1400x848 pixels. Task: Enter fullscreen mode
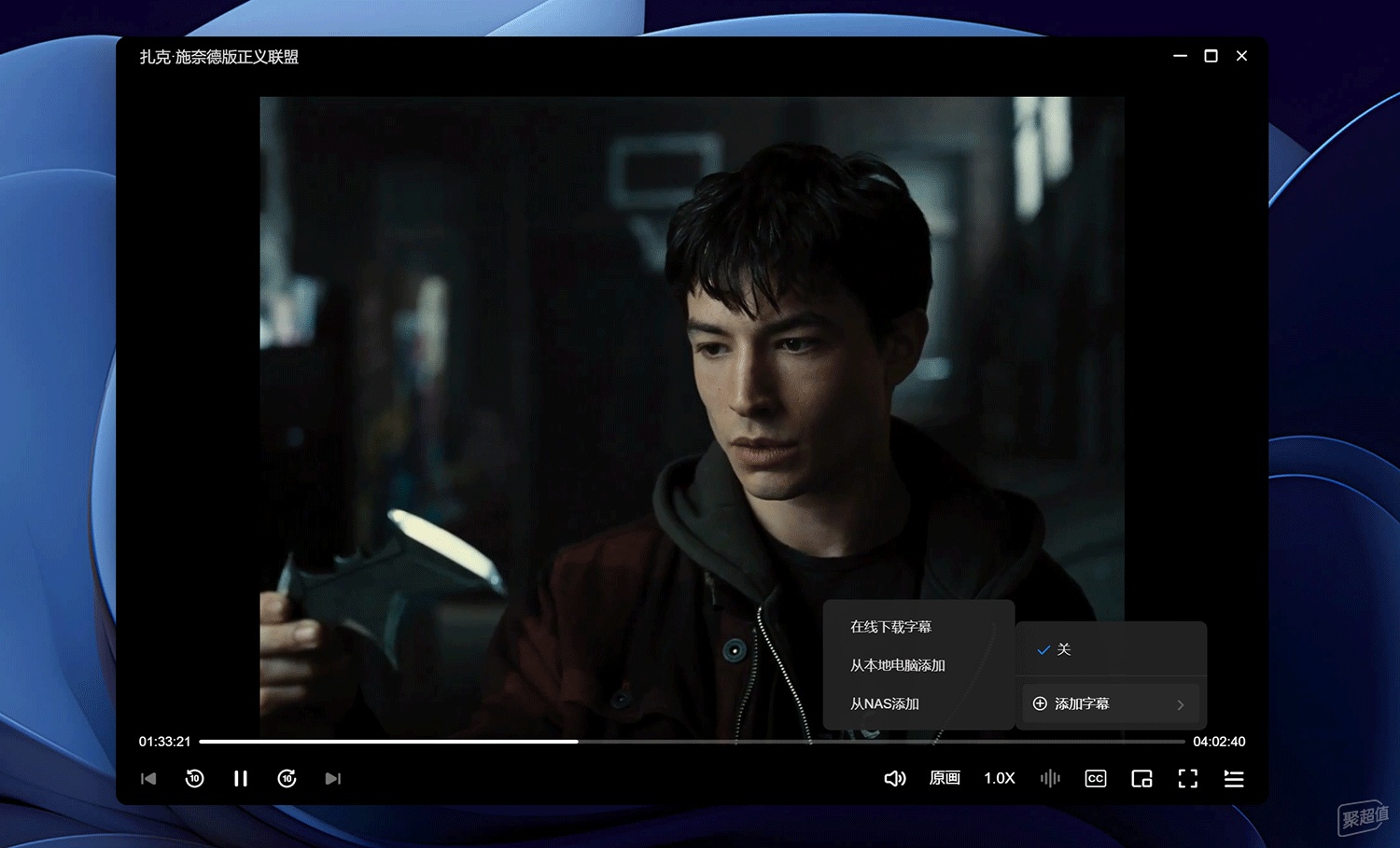[x=1187, y=778]
